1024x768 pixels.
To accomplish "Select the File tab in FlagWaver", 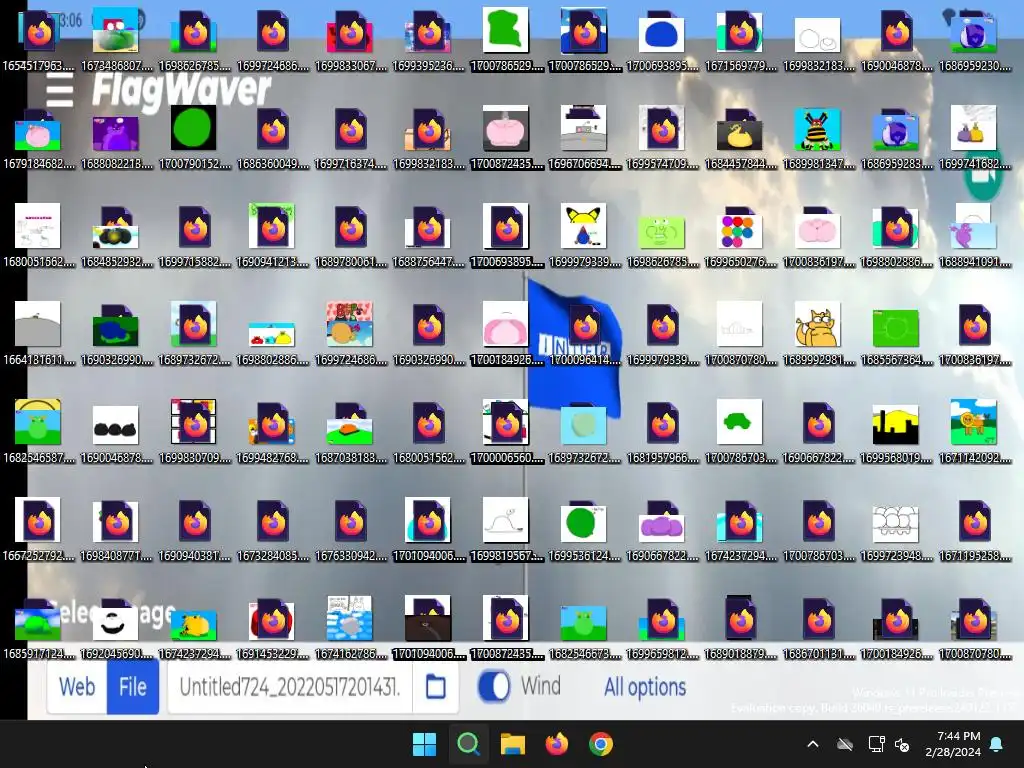I will point(133,686).
